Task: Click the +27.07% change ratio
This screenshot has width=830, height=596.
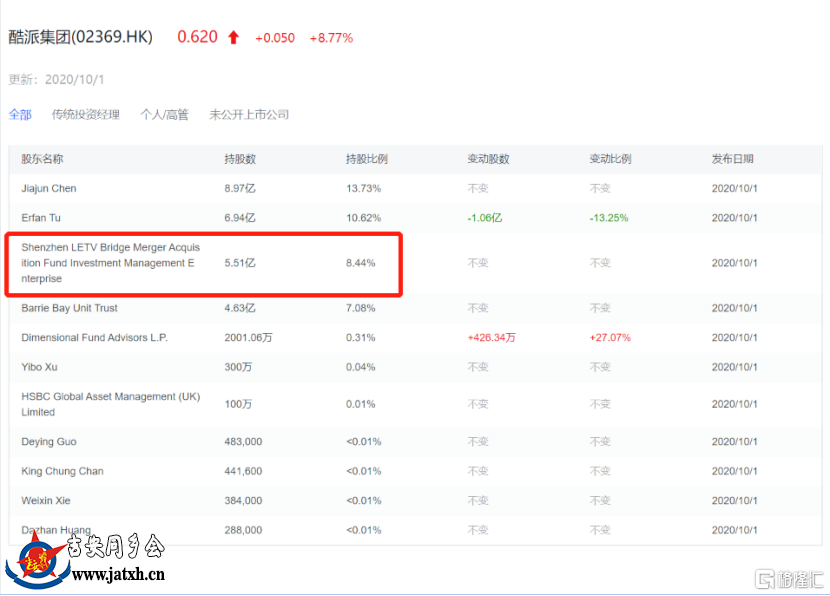Action: pyautogui.click(x=610, y=337)
